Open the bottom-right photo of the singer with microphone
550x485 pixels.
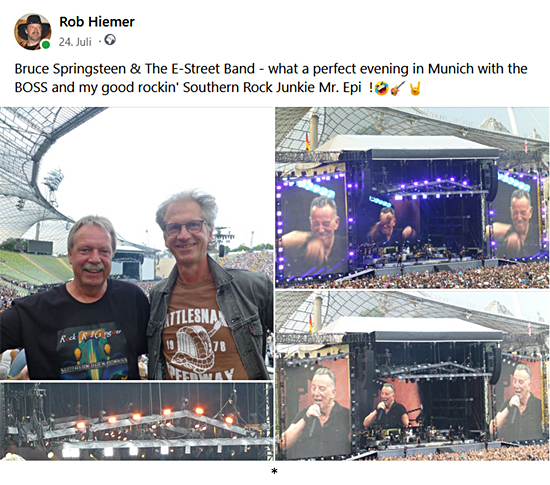point(412,376)
